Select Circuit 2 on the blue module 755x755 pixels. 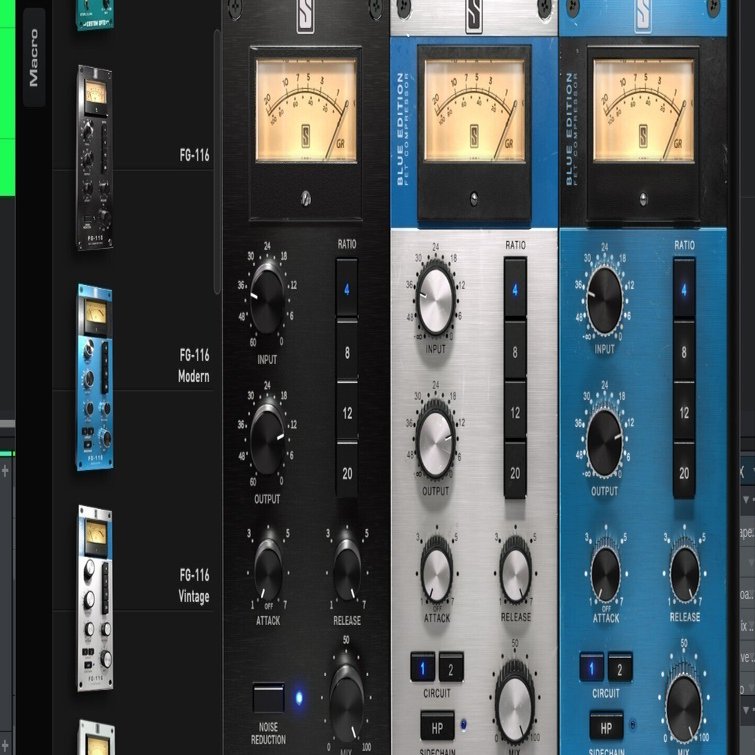click(620, 669)
